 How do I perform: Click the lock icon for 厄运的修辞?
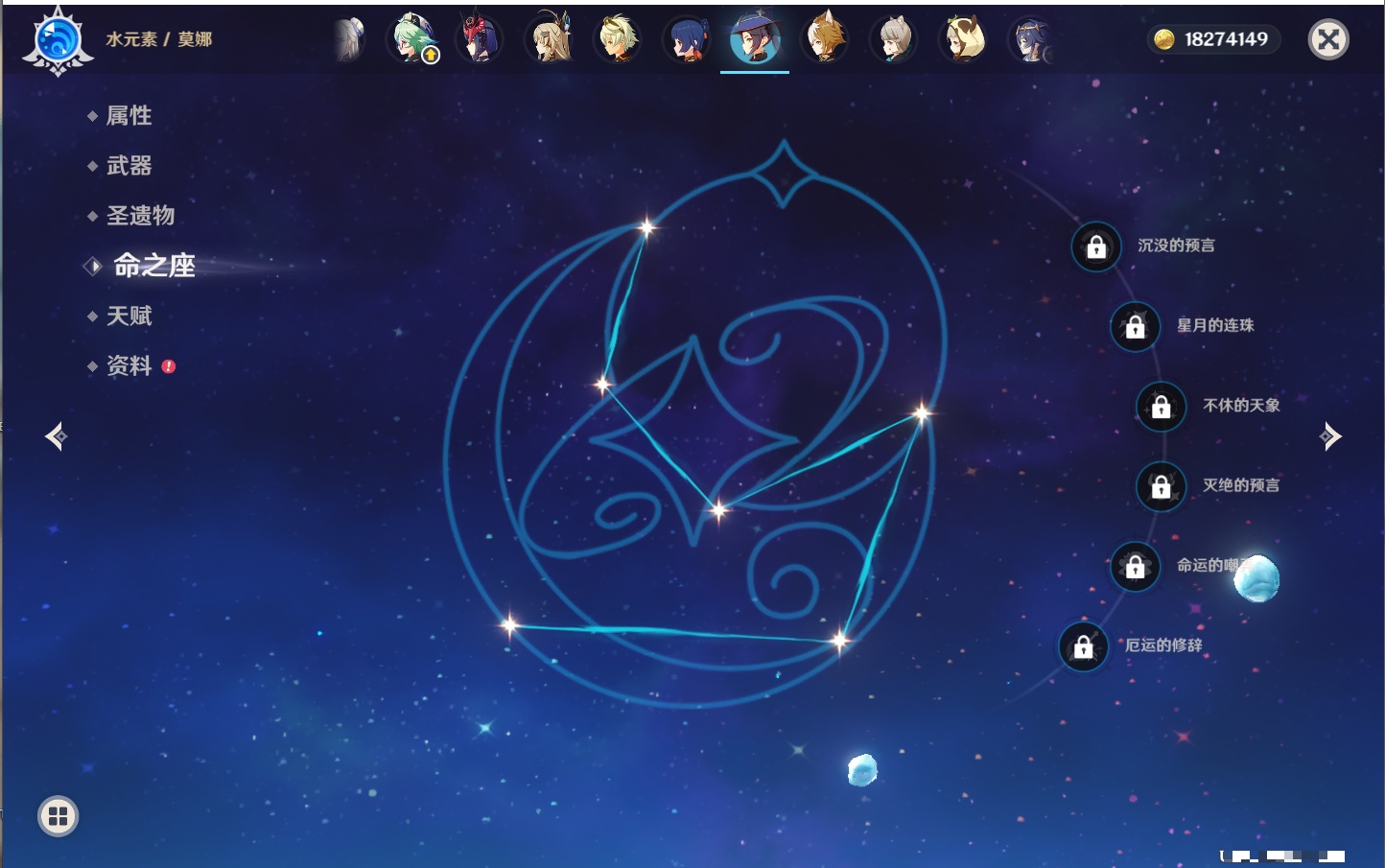[1083, 647]
